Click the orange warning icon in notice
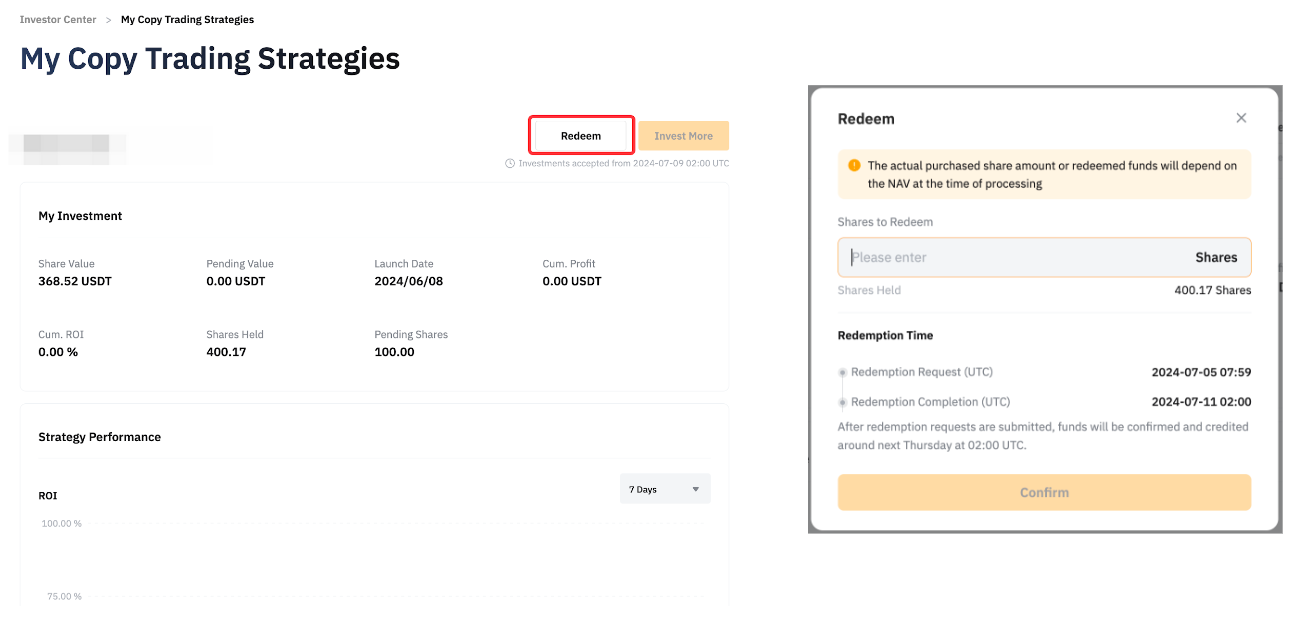This screenshot has height=620, width=1305. pyautogui.click(x=854, y=166)
